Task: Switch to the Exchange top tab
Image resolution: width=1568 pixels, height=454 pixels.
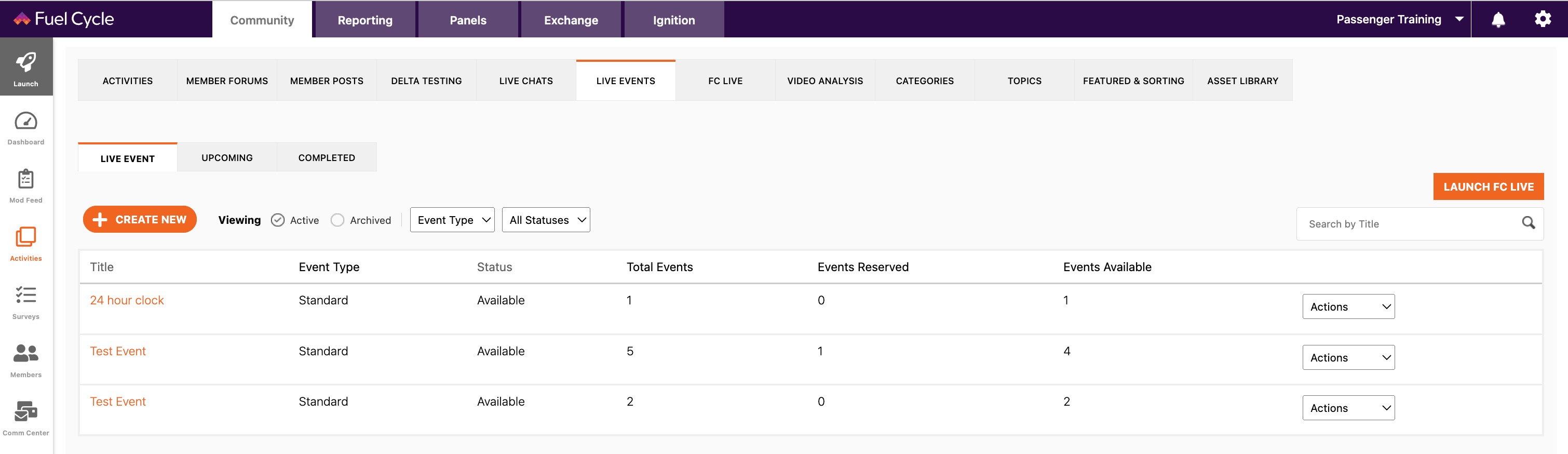Action: 571,20
